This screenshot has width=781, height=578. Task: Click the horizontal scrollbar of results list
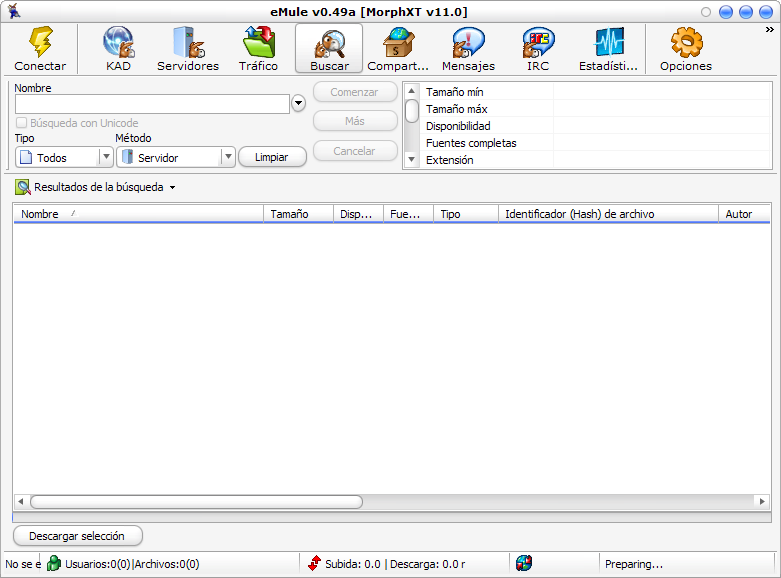tap(196, 502)
